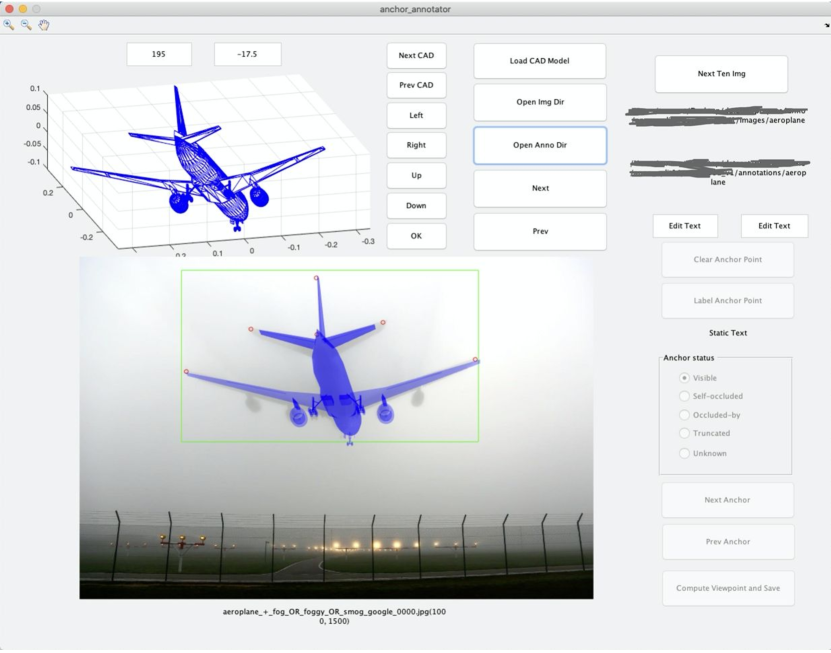The height and width of the screenshot is (653, 831).
Task: Click the Next CAD button
Action: coord(416,55)
